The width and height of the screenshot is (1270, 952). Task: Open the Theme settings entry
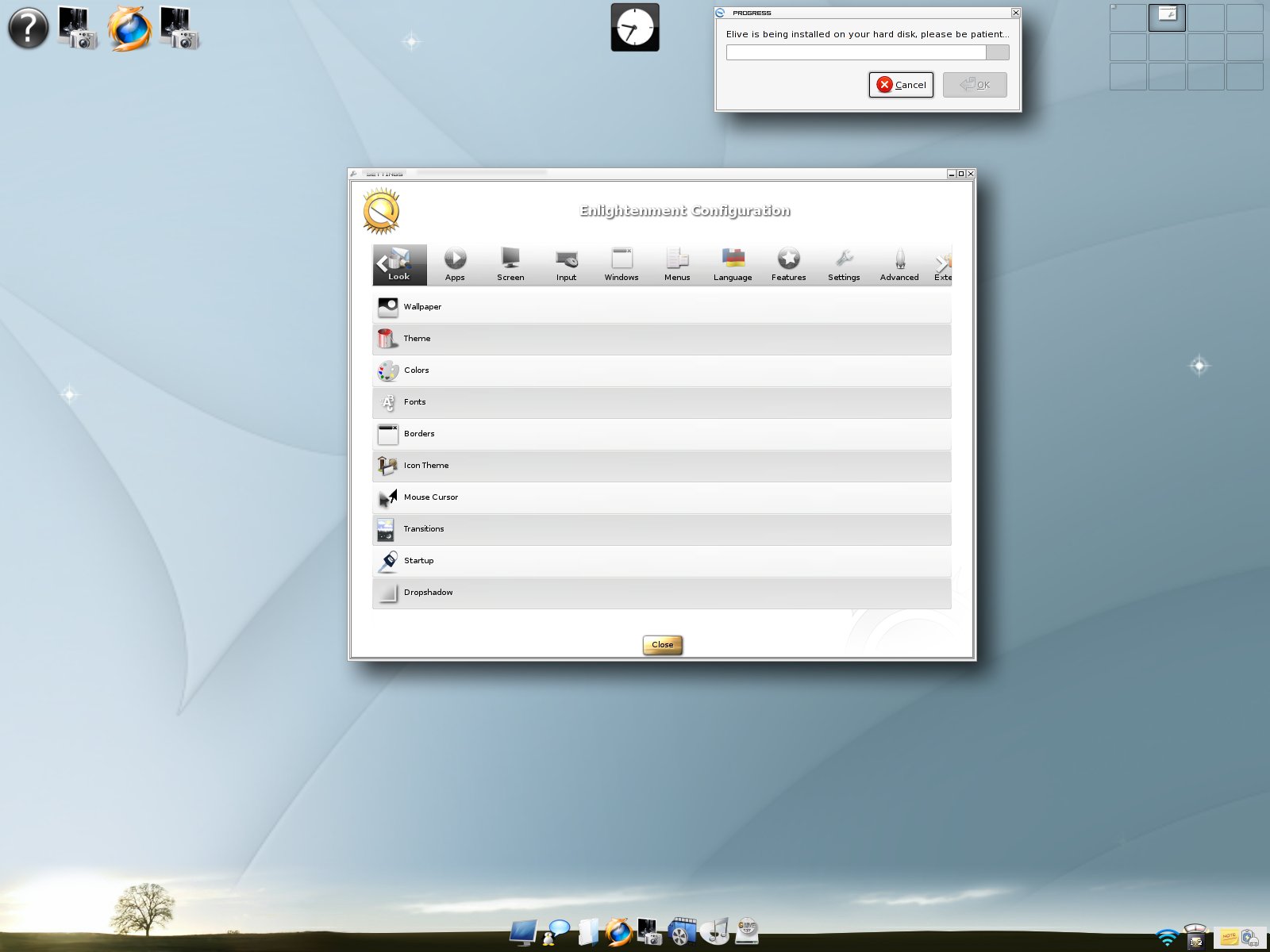[x=661, y=339]
